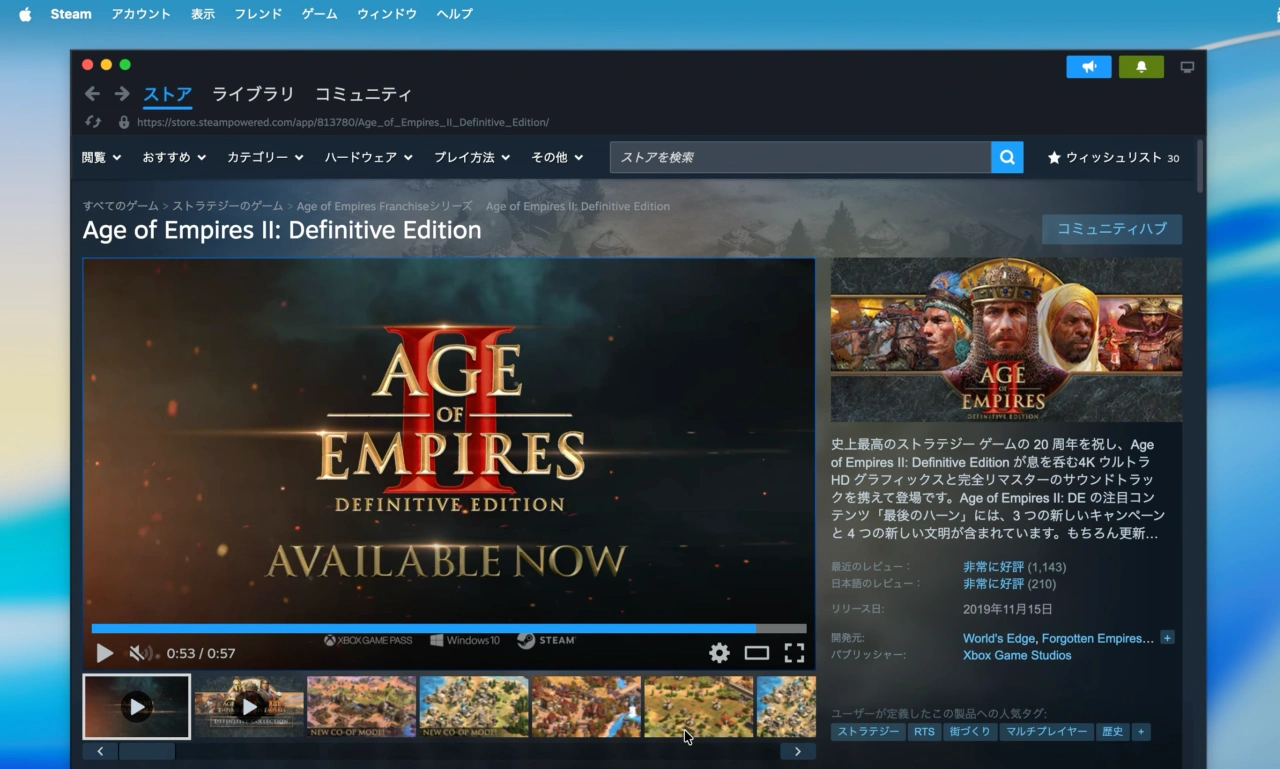Open video settings gear
Screen dimensions: 1280x769
(x=719, y=653)
